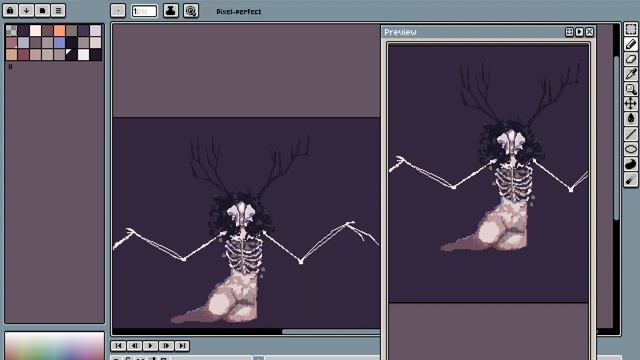Select the Pencil tool
The image size is (640, 360).
coord(631,44)
